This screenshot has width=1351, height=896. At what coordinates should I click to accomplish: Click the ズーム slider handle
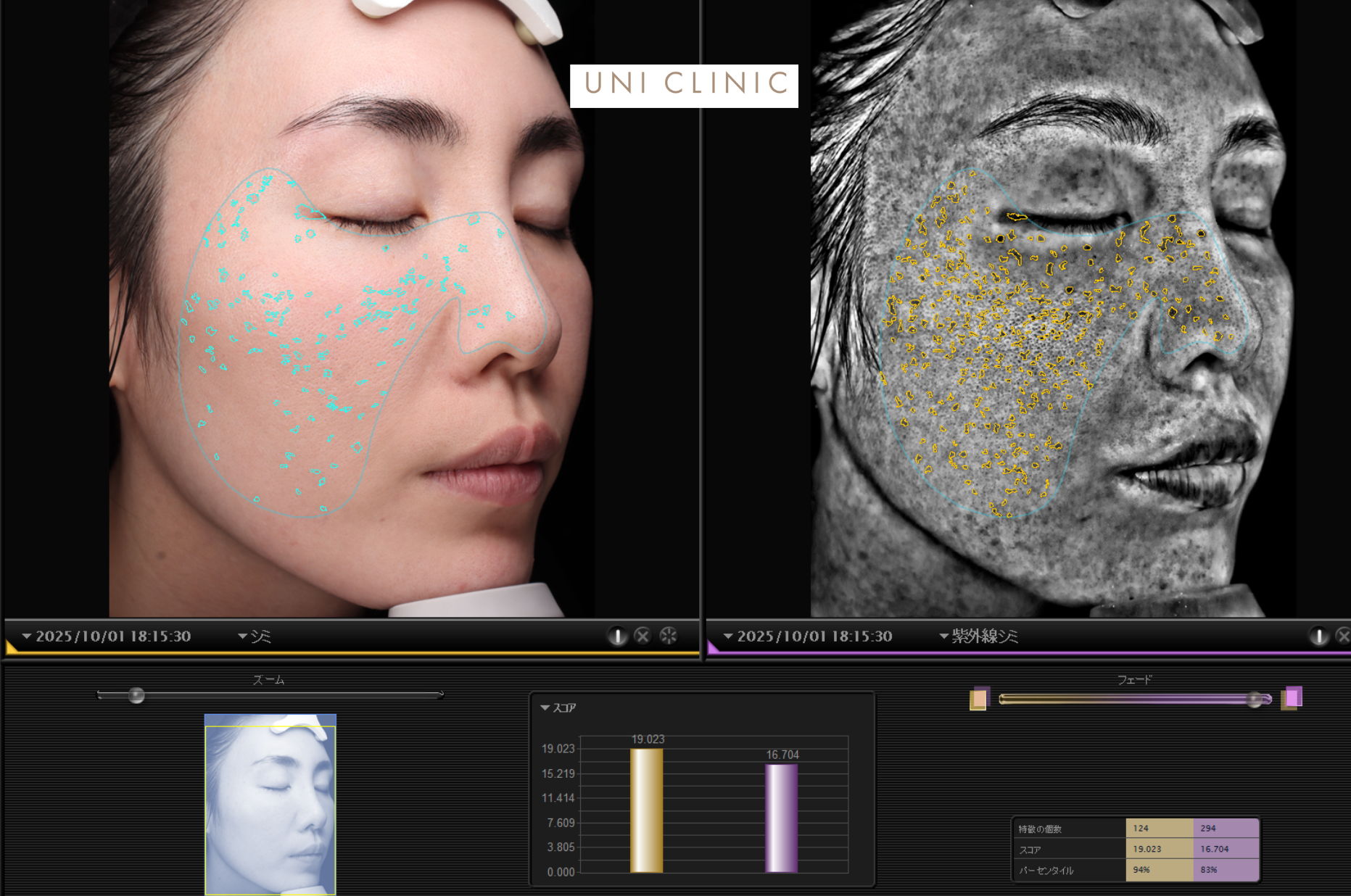click(136, 696)
